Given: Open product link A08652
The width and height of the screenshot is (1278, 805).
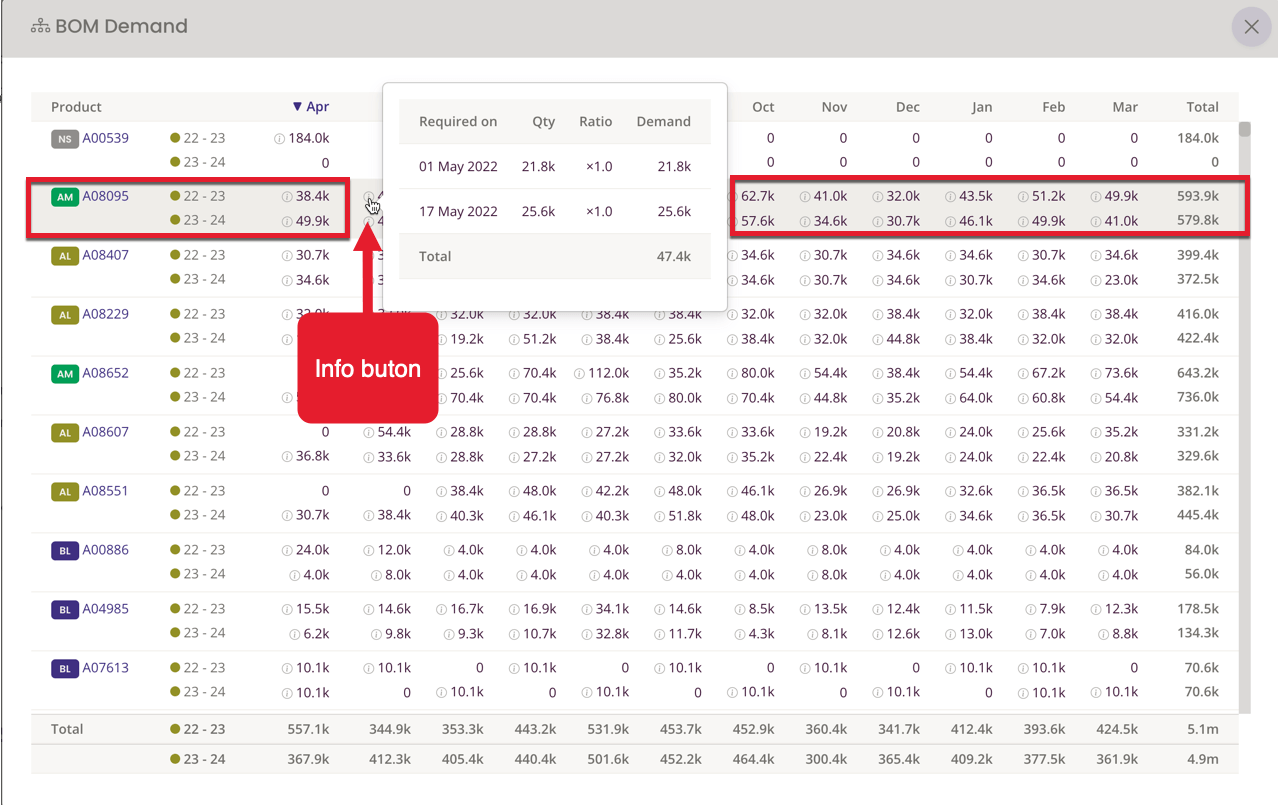Looking at the screenshot, I should coord(105,373).
